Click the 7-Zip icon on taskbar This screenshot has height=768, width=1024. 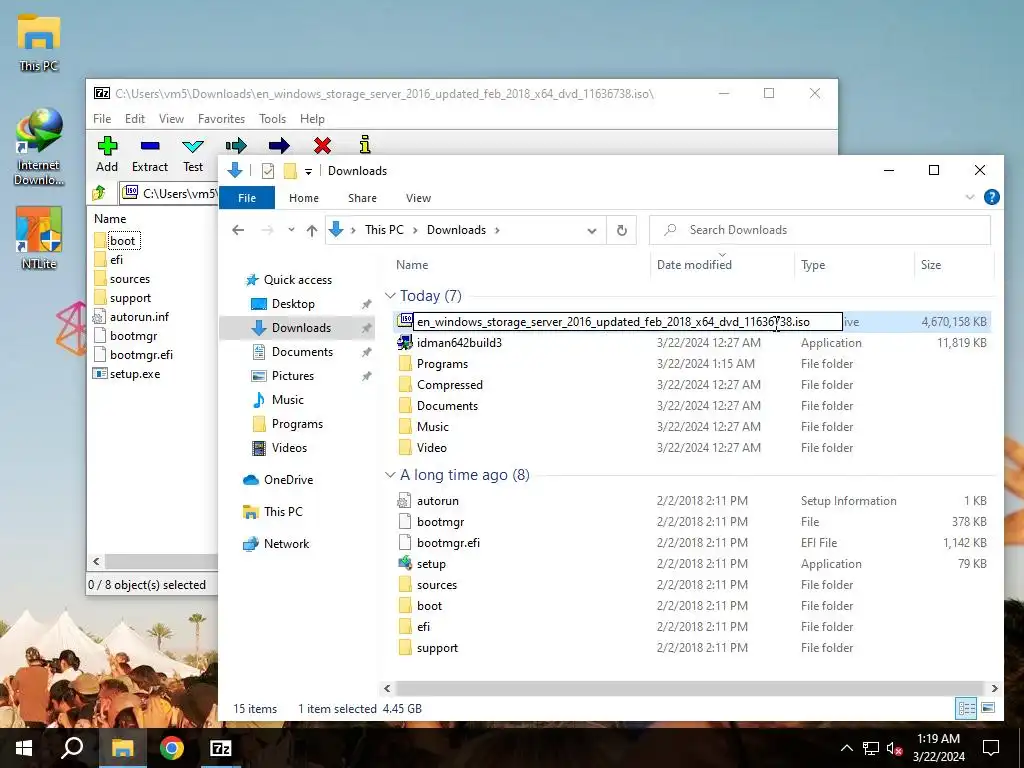point(221,748)
